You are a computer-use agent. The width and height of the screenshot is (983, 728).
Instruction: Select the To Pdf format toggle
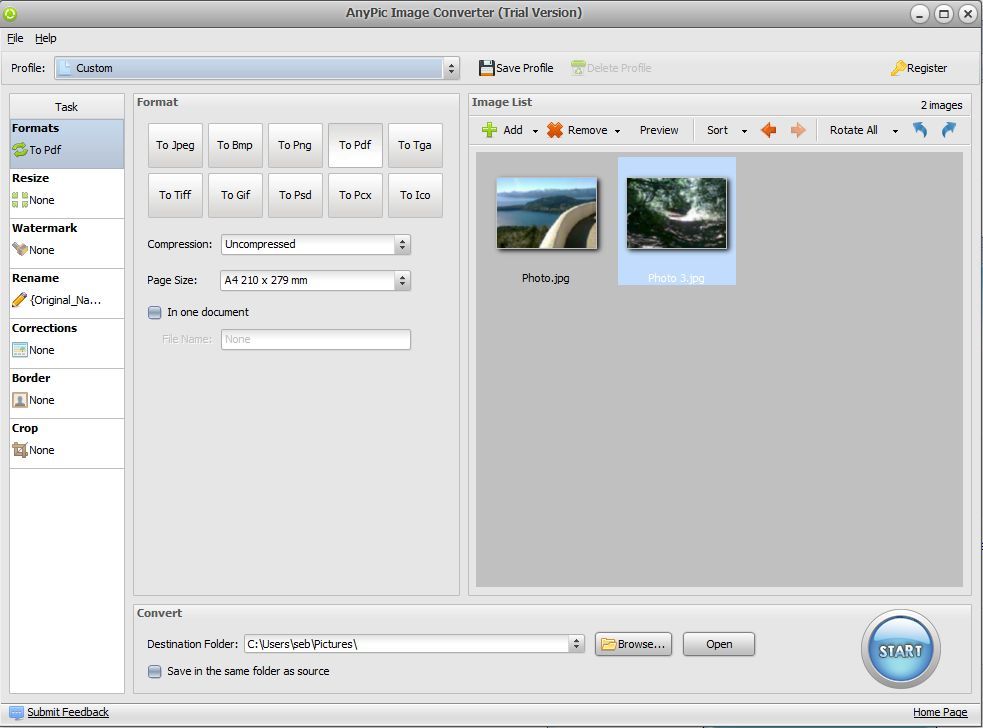[x=355, y=144]
